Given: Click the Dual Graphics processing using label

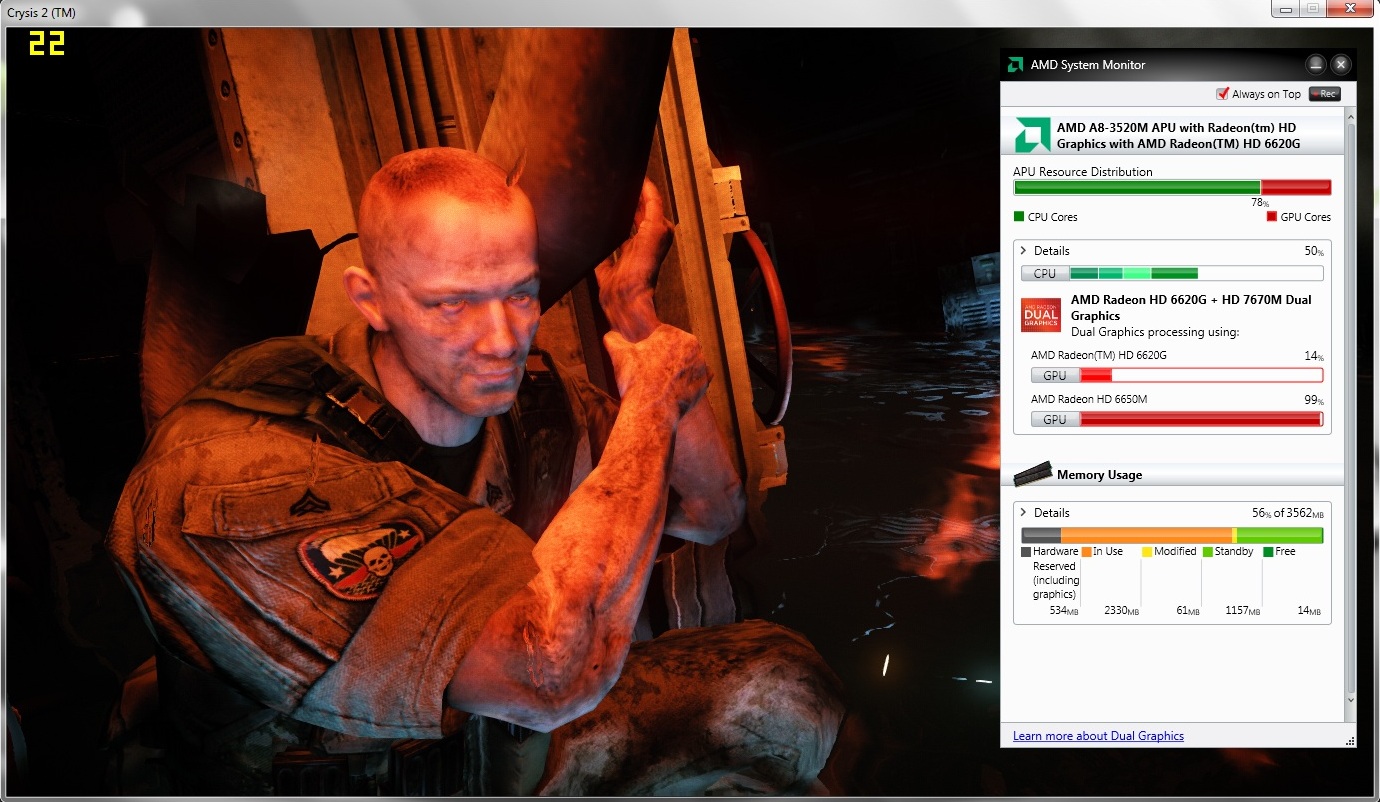Looking at the screenshot, I should coord(1155,332).
